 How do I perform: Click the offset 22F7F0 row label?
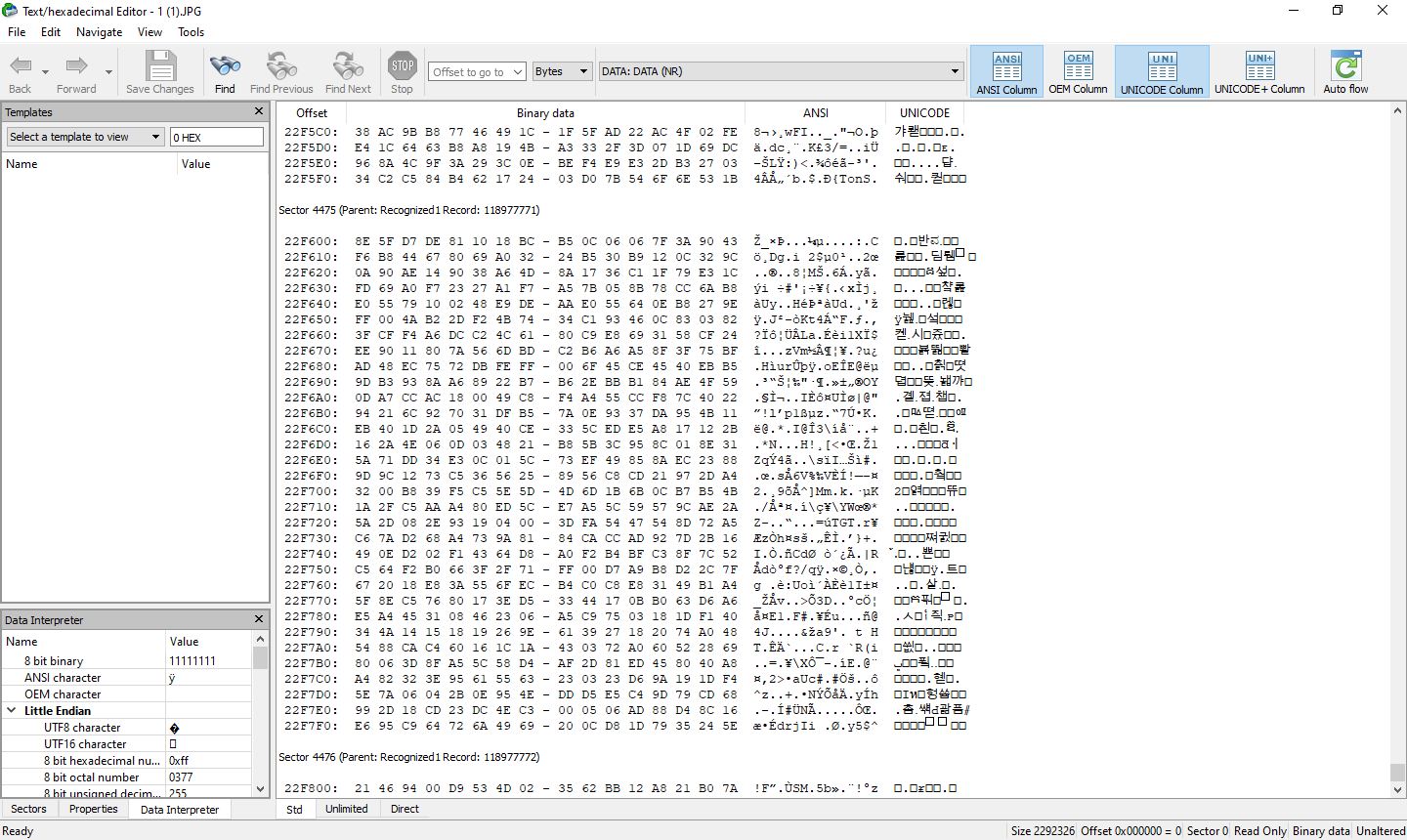[311, 726]
